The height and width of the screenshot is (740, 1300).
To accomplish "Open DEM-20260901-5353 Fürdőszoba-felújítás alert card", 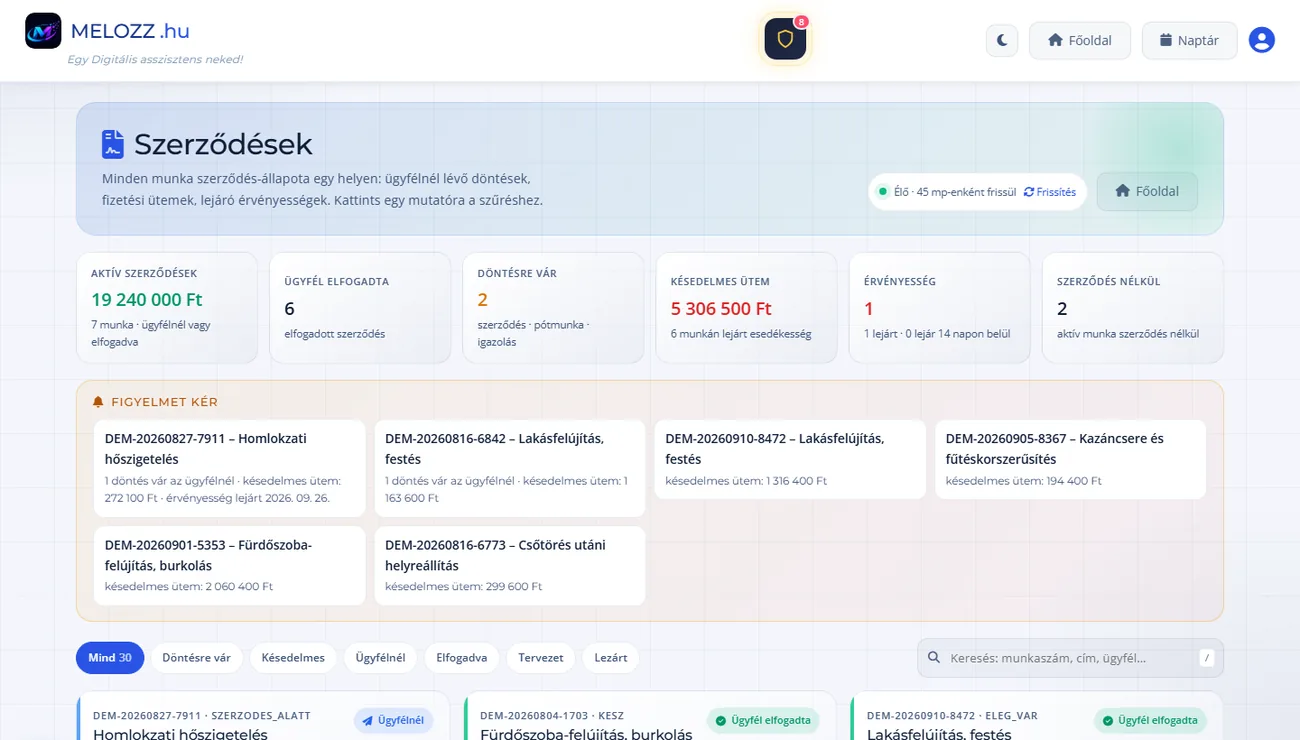I will pyautogui.click(x=229, y=565).
